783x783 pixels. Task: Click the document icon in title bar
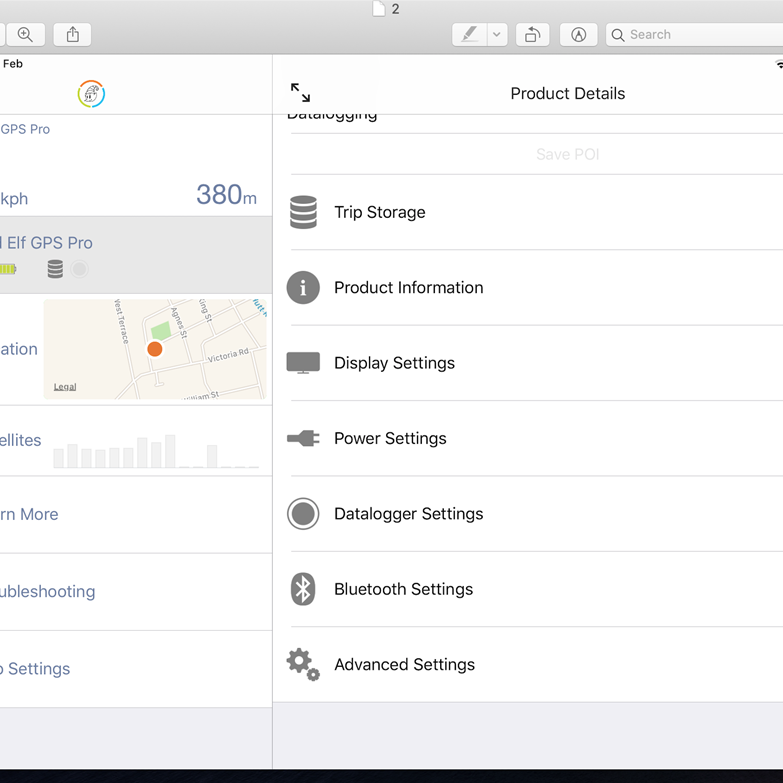(x=379, y=8)
